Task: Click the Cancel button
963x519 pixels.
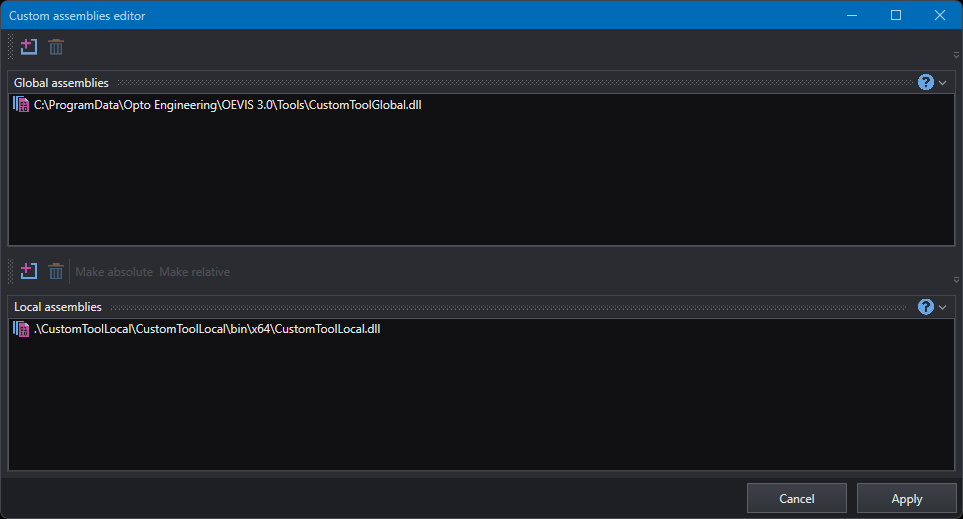Action: tap(797, 498)
